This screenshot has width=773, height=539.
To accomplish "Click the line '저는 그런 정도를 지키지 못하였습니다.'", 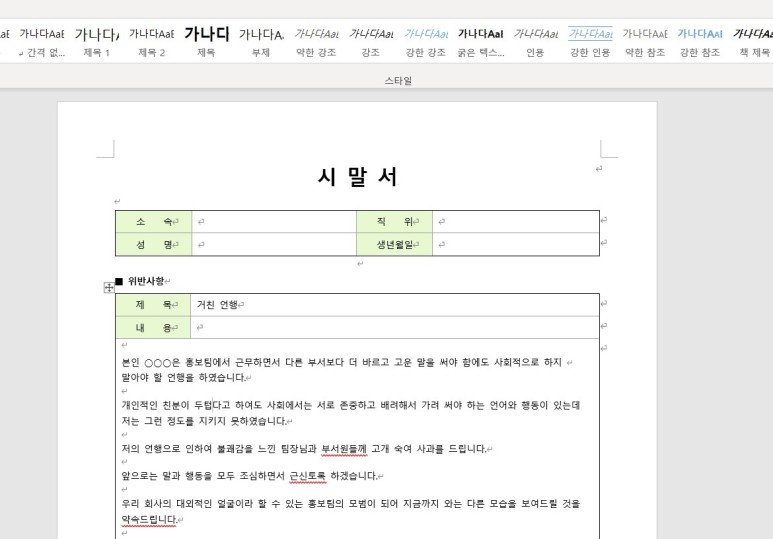I will [204, 421].
